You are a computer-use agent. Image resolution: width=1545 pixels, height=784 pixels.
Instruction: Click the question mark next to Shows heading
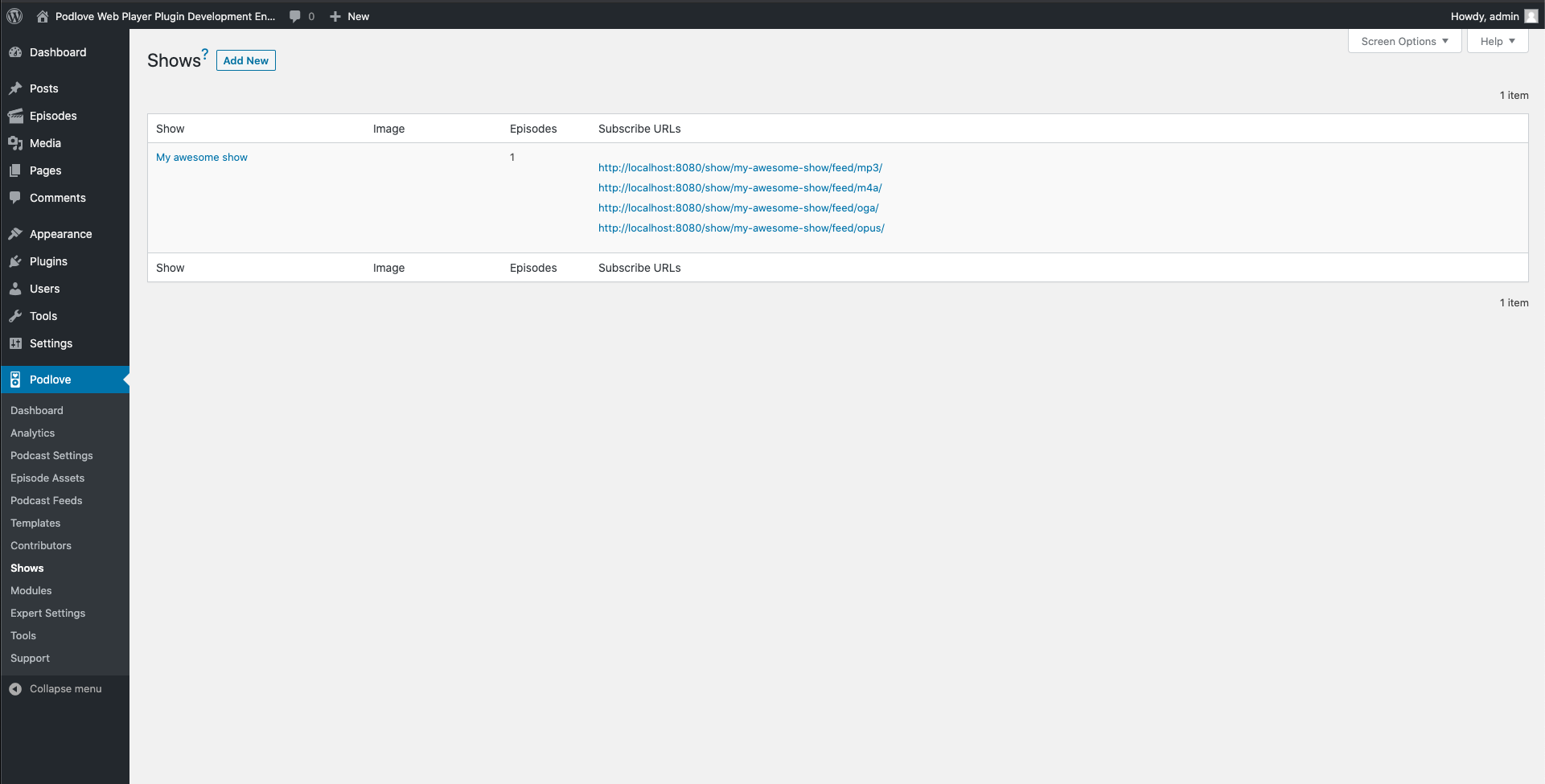pos(205,54)
